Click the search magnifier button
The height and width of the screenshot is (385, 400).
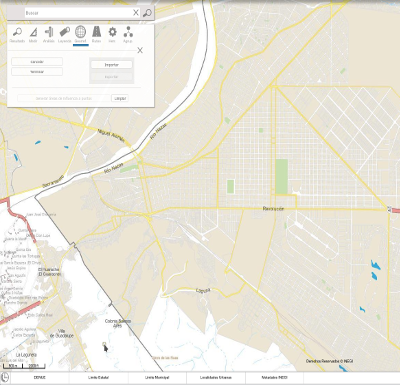coord(147,13)
